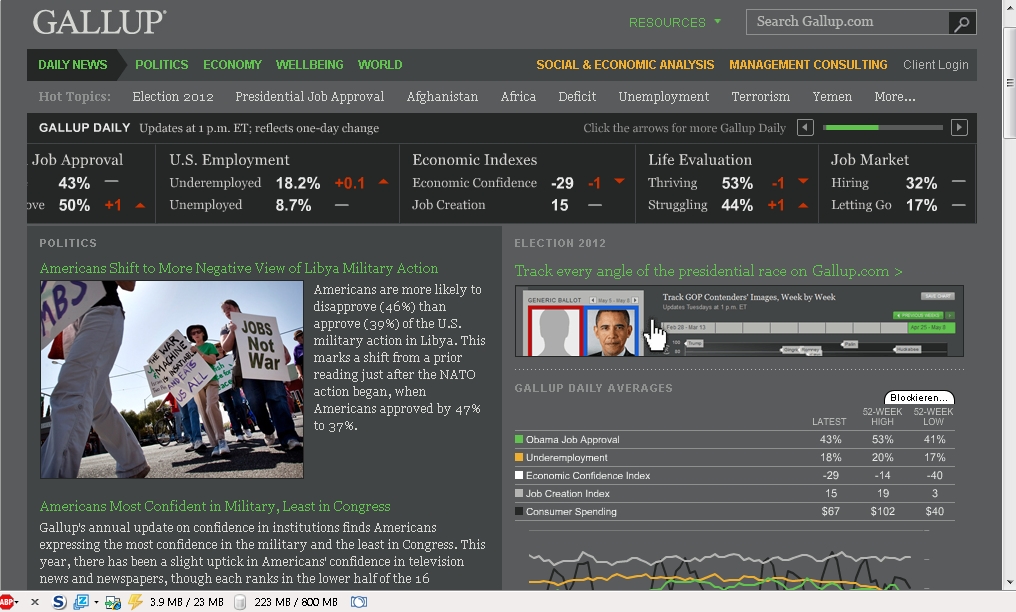Select the Obama Job Approval row label

(x=573, y=440)
